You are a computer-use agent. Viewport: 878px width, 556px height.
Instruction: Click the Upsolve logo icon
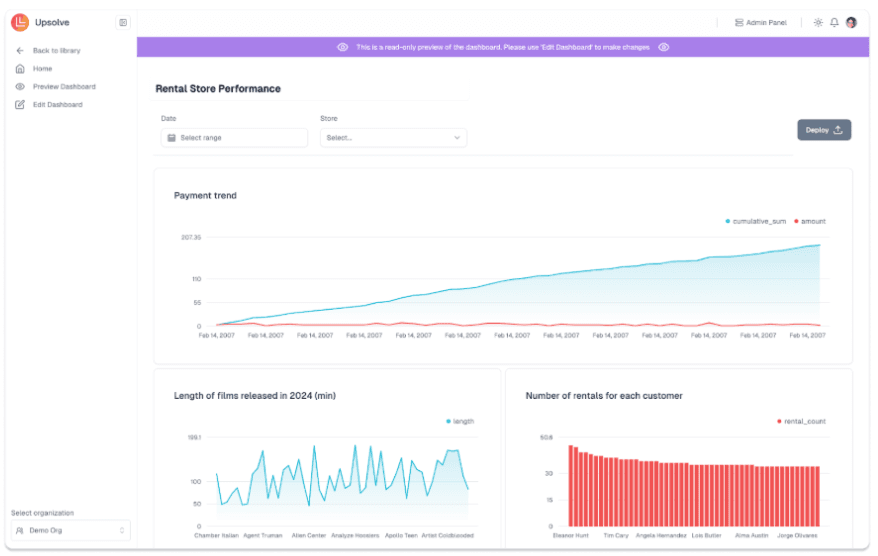pyautogui.click(x=20, y=22)
